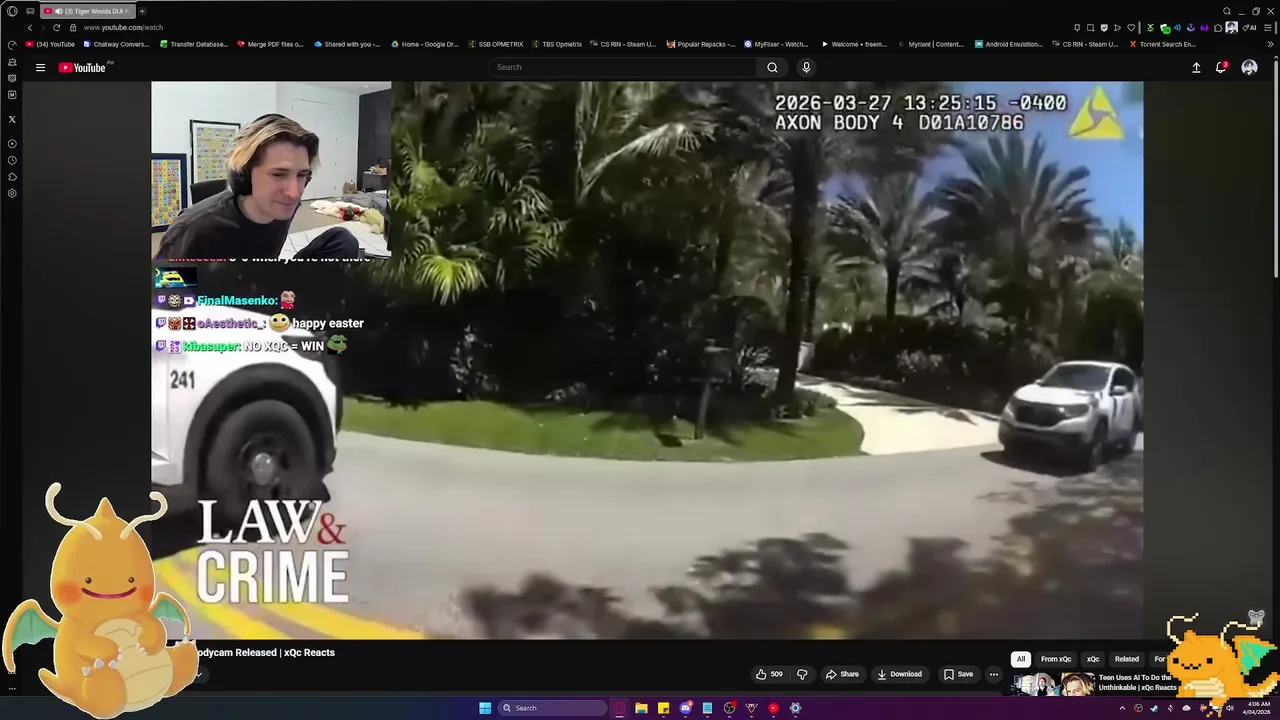Click the video player to pause
This screenshot has height=720, width=1280.
[x=647, y=360]
